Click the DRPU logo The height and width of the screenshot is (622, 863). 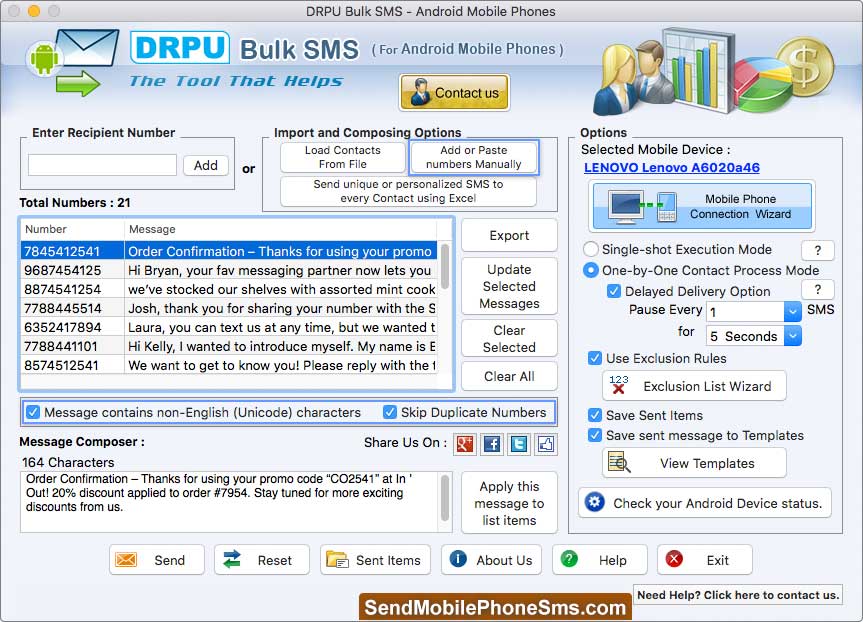[x=180, y=47]
